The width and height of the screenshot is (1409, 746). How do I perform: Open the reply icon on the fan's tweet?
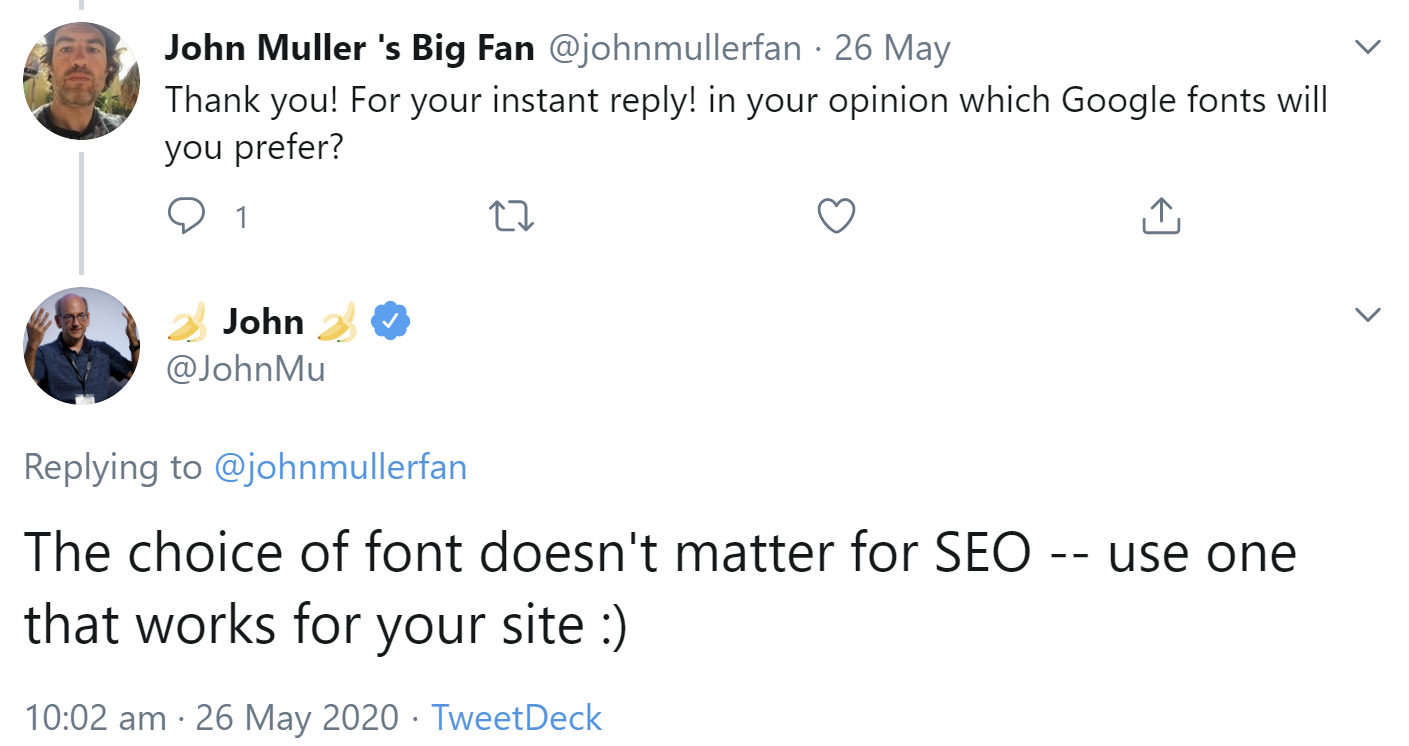[x=187, y=215]
